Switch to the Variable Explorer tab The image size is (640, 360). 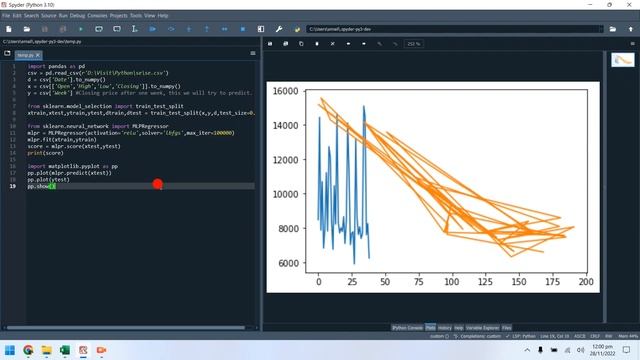click(x=482, y=328)
